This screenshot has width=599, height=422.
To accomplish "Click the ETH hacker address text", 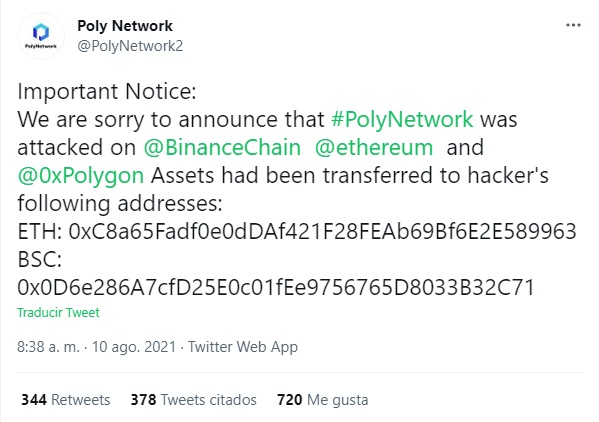I will click(322, 231).
